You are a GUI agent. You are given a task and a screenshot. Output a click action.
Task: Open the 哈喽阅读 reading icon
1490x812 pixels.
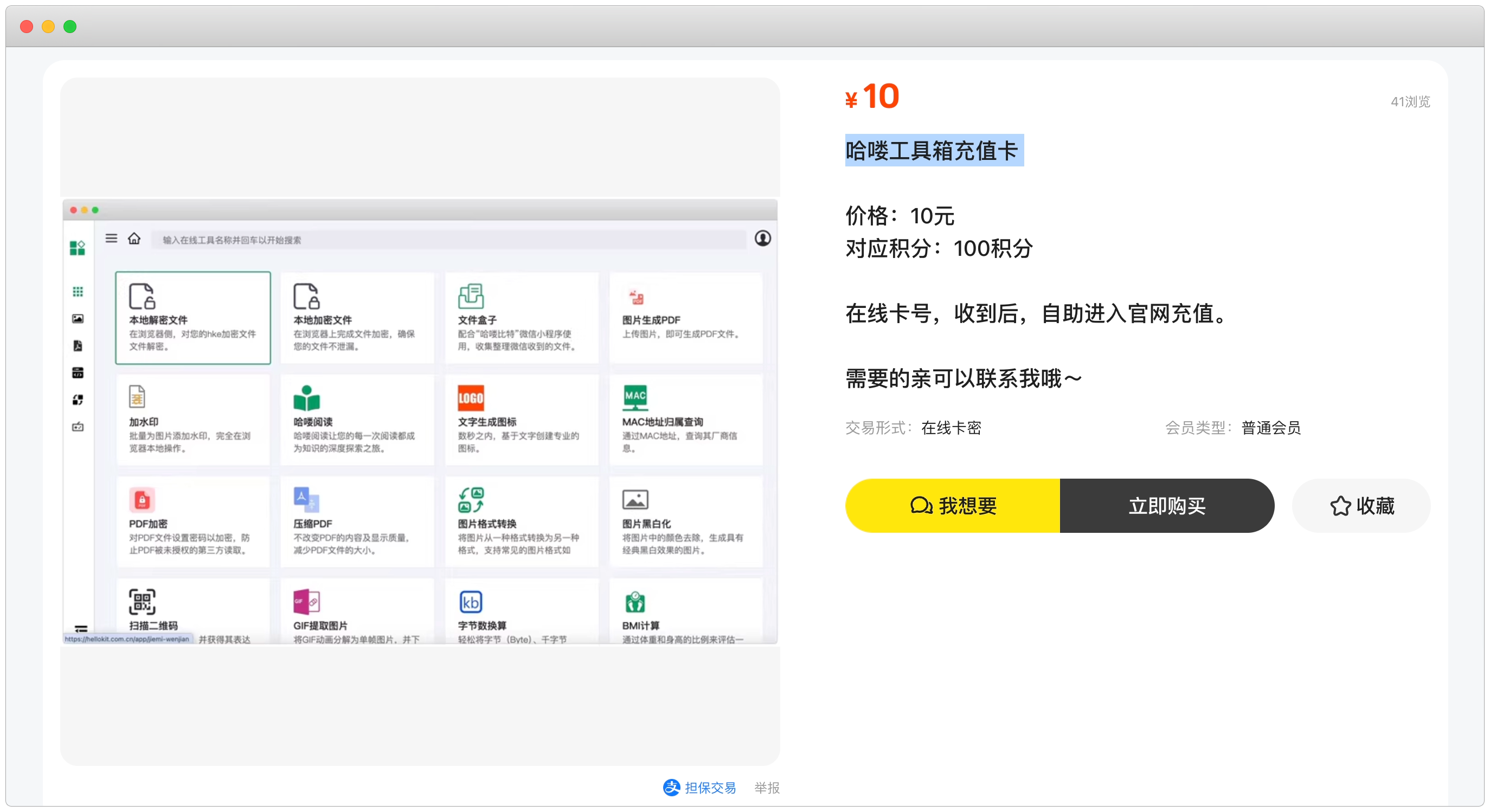click(306, 397)
